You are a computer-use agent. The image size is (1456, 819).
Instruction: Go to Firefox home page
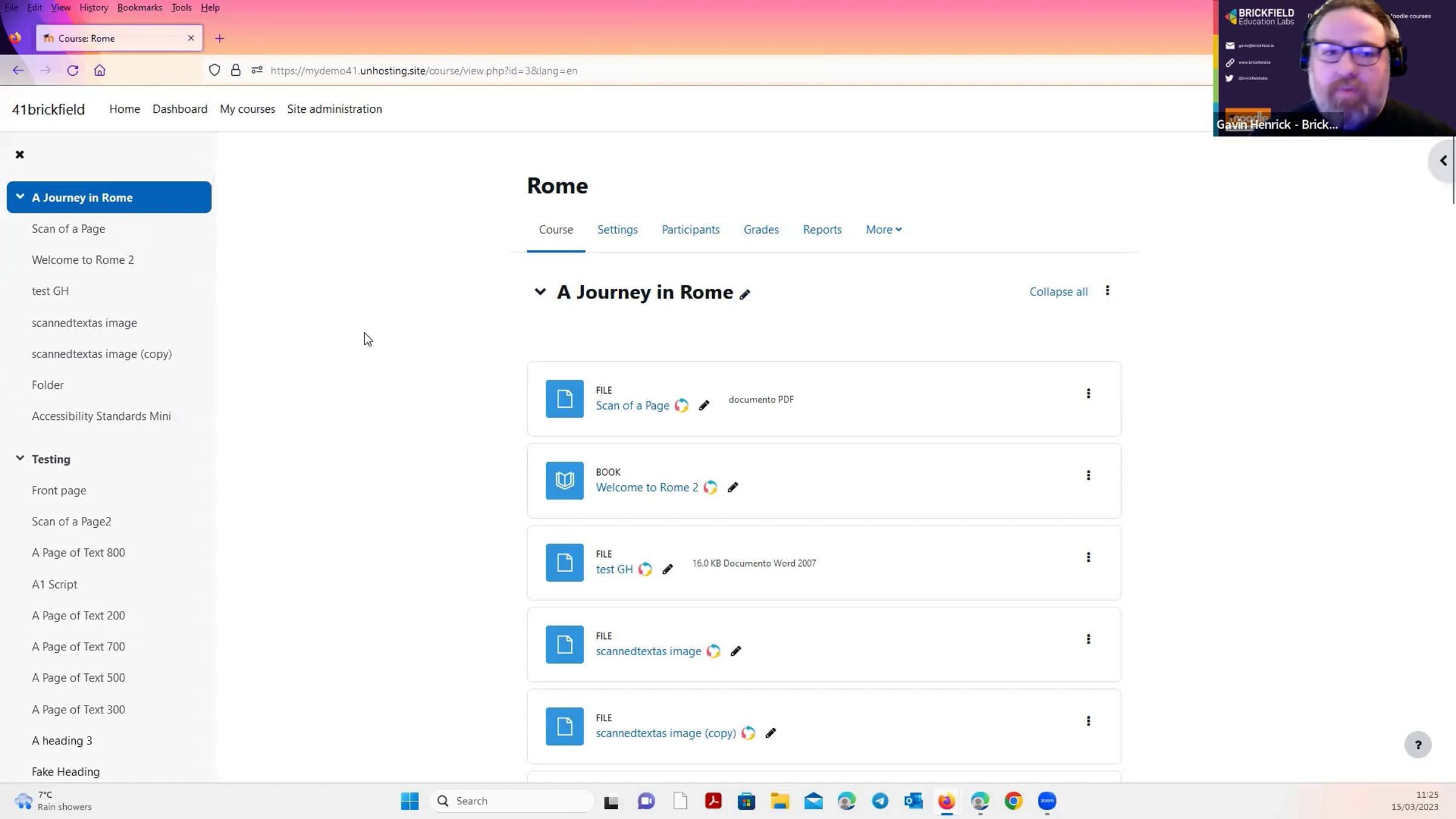tap(99, 70)
